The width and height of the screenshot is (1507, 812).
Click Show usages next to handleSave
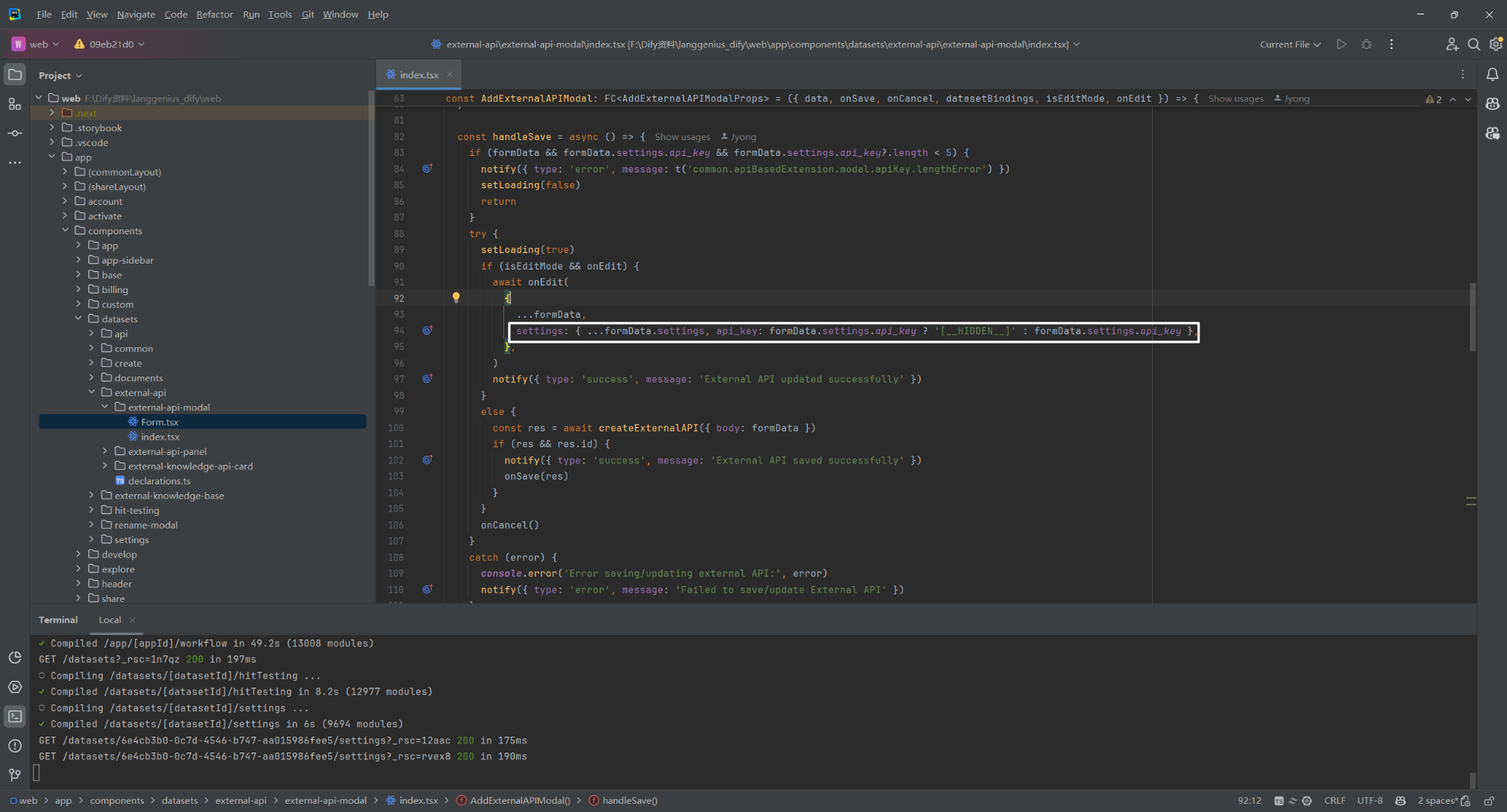(682, 136)
